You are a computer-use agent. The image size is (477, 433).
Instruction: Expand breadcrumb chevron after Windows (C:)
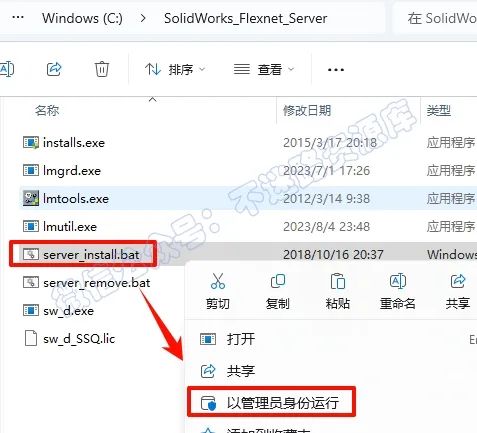(x=143, y=18)
